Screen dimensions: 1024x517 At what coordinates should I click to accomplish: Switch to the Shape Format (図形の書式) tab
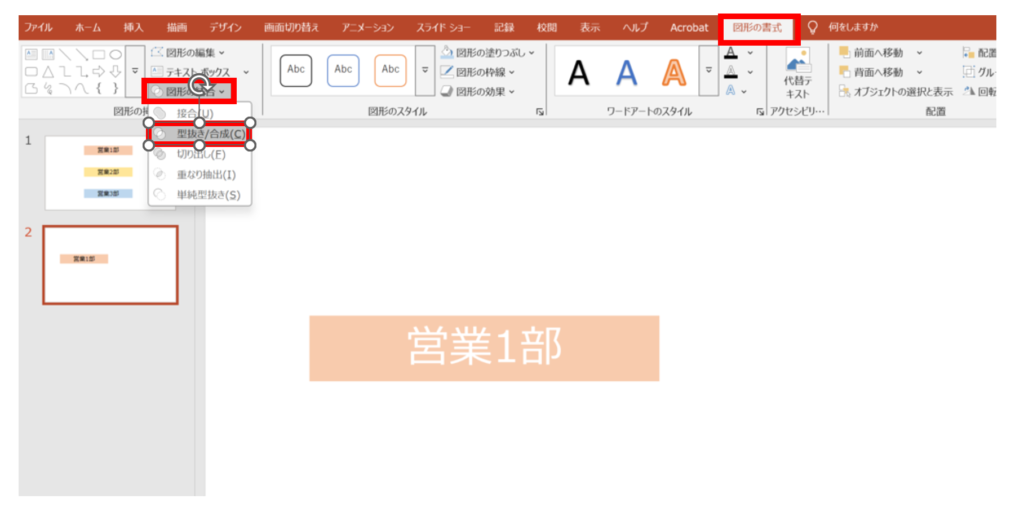[x=759, y=27]
